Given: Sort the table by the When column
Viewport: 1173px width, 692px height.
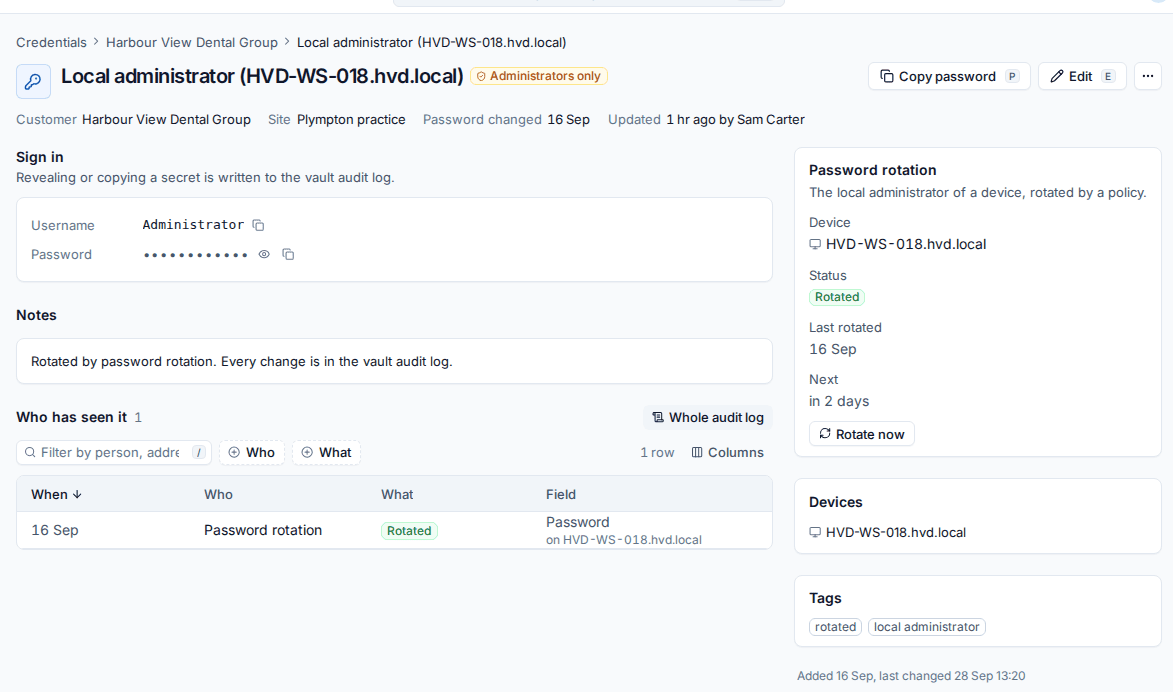Looking at the screenshot, I should (x=56, y=494).
